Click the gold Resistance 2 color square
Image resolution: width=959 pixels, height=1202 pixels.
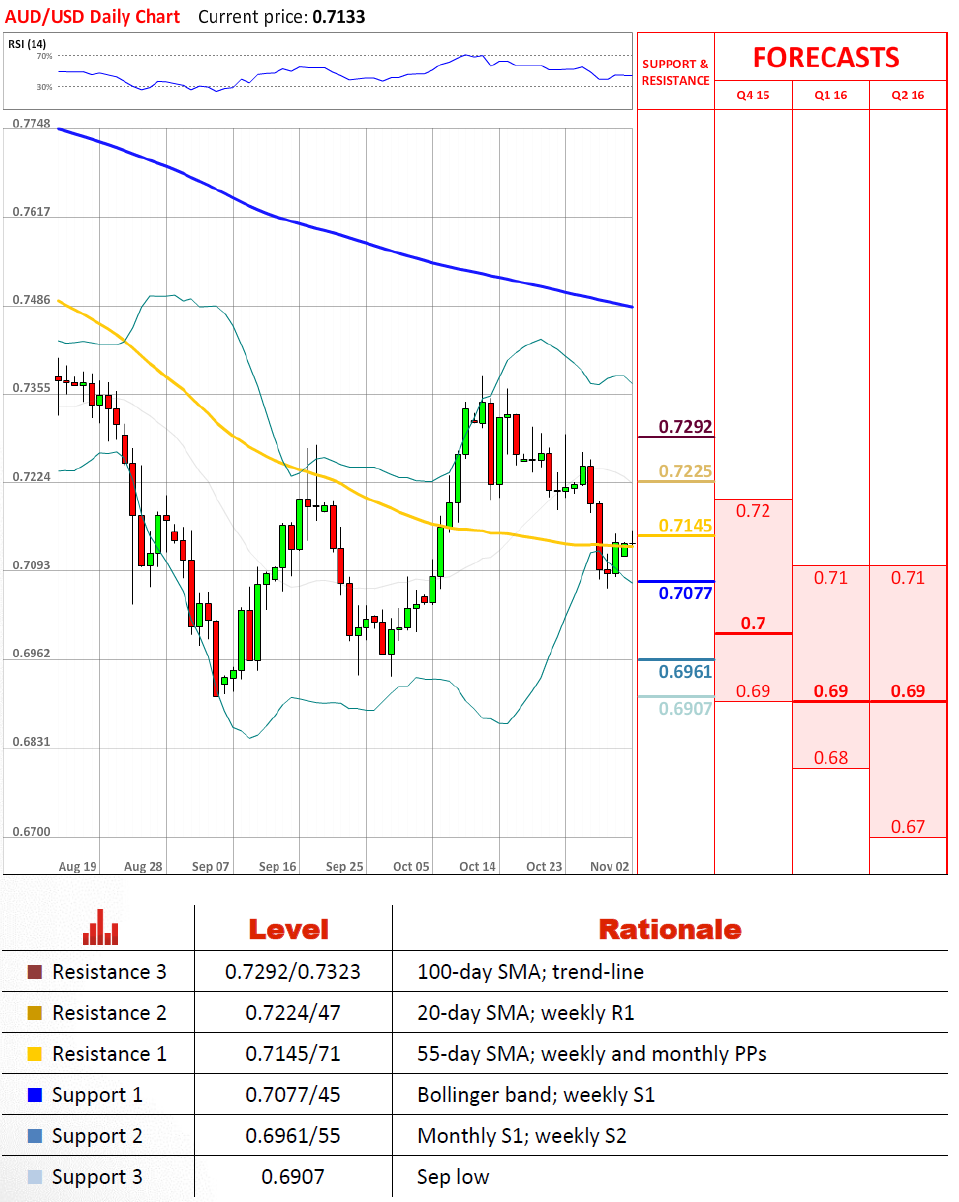36,1013
